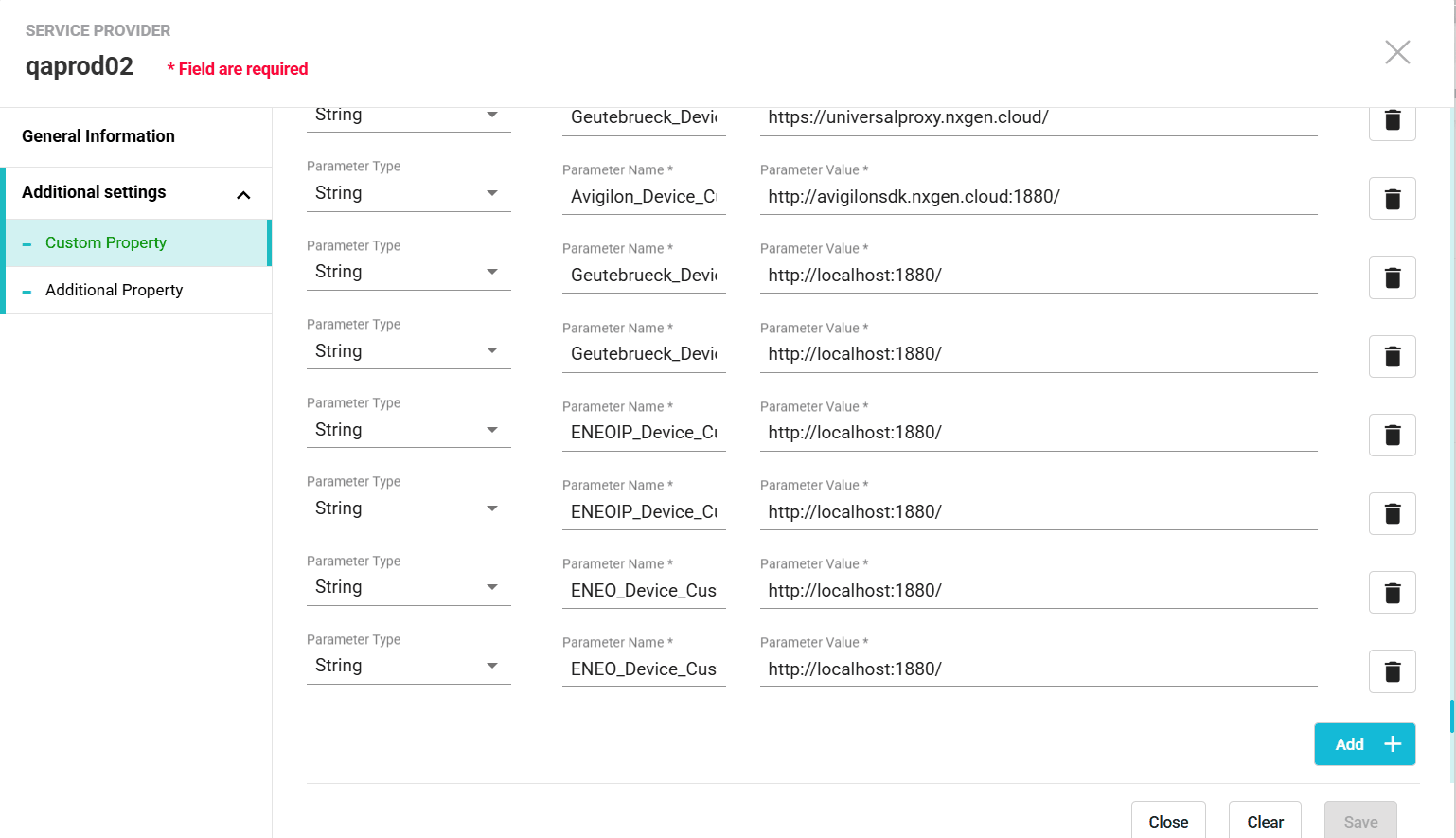Image resolution: width=1456 pixels, height=838 pixels.
Task: Select the Additional Property menu item
Action: pos(114,291)
